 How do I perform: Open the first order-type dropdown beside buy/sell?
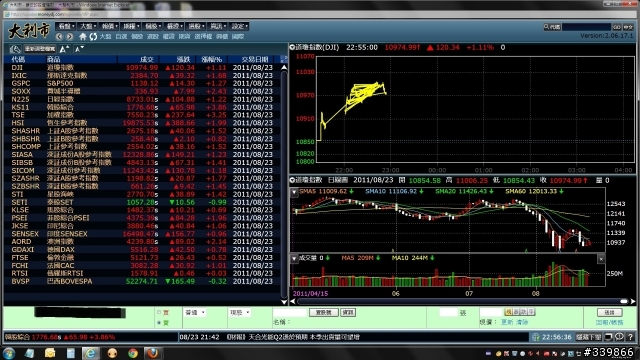(195, 313)
